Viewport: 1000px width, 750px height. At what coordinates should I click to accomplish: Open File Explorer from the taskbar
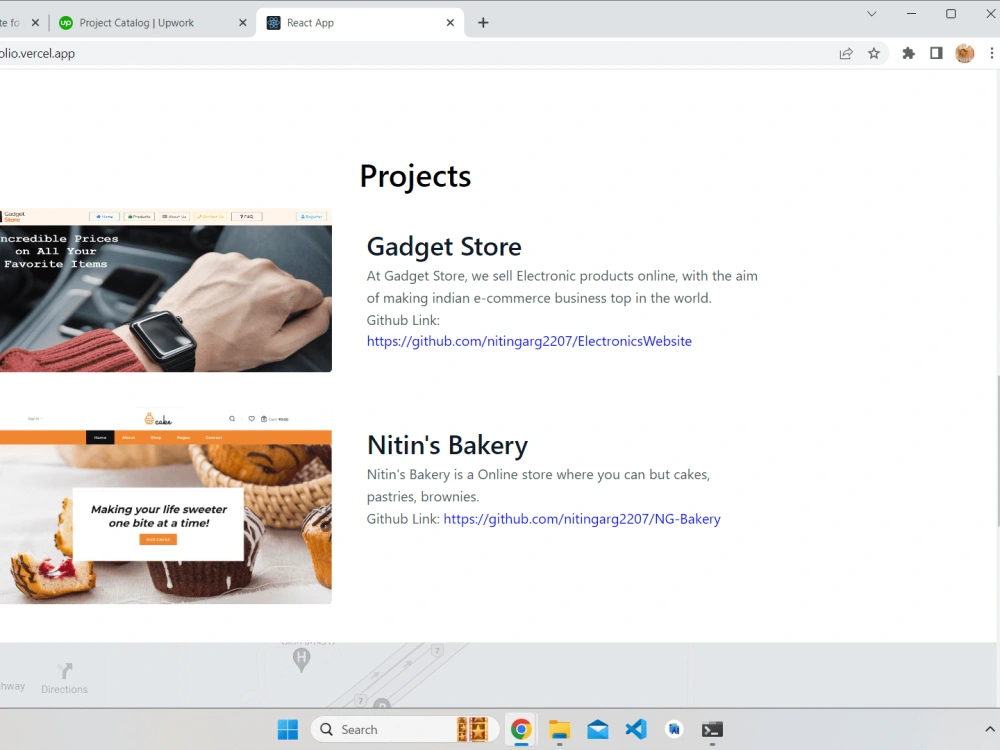click(x=559, y=729)
